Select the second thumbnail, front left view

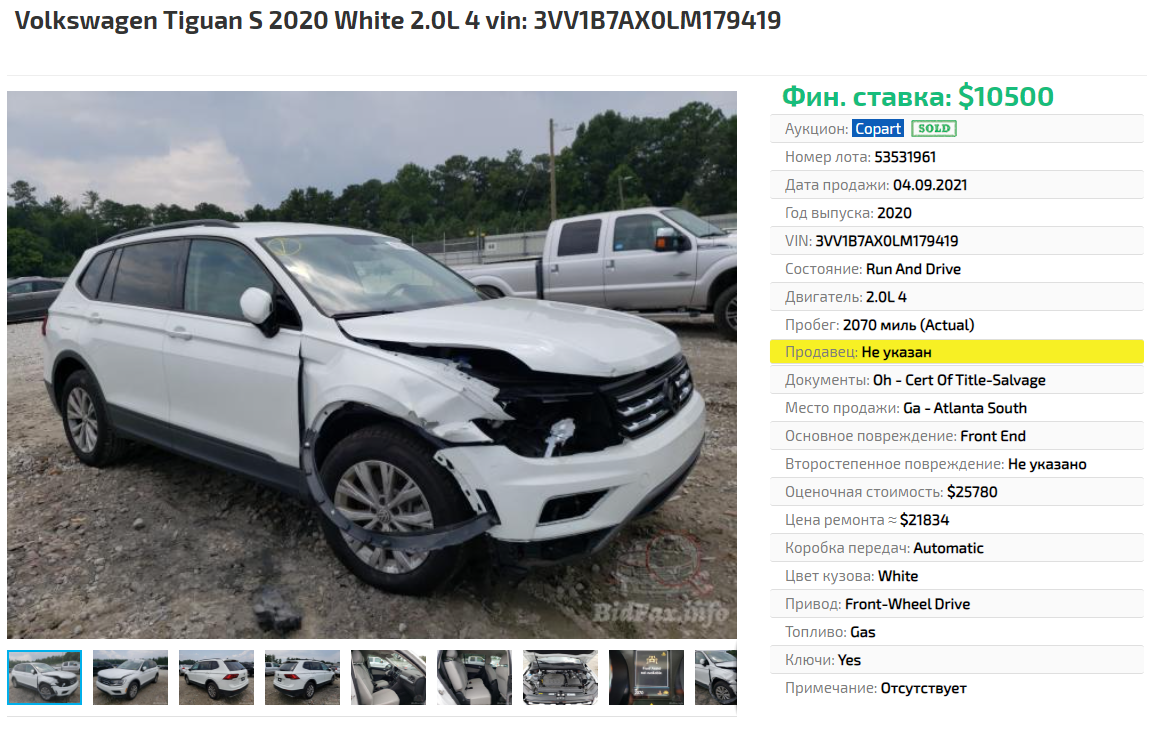point(130,677)
